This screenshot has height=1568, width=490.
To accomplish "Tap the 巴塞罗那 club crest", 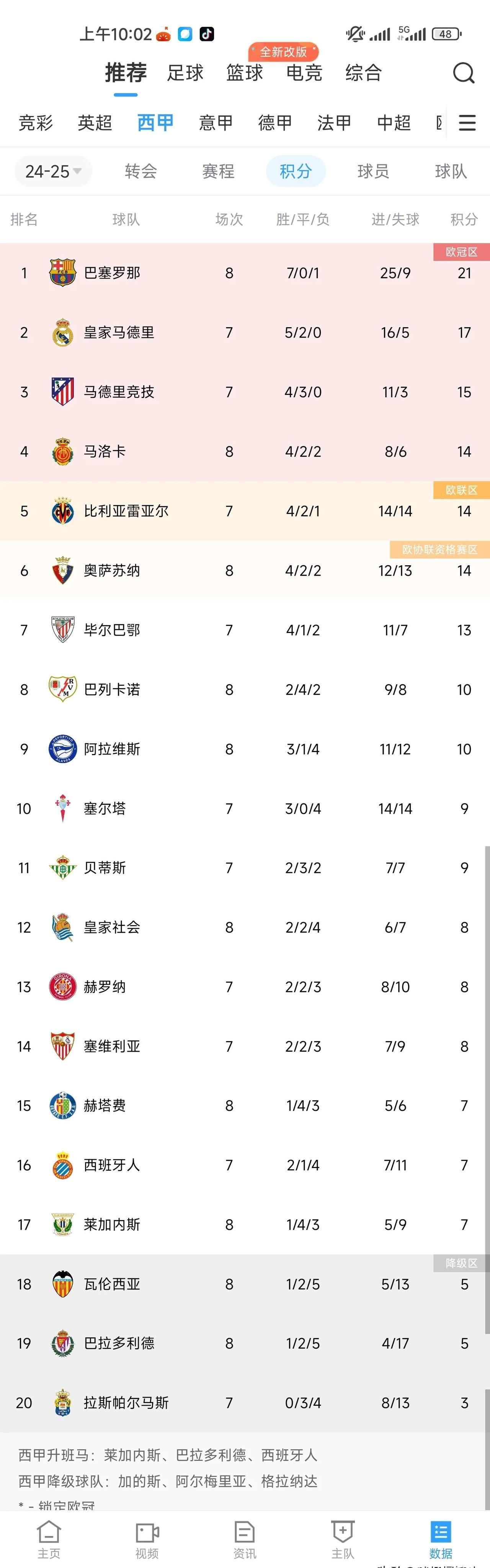I will point(62,273).
